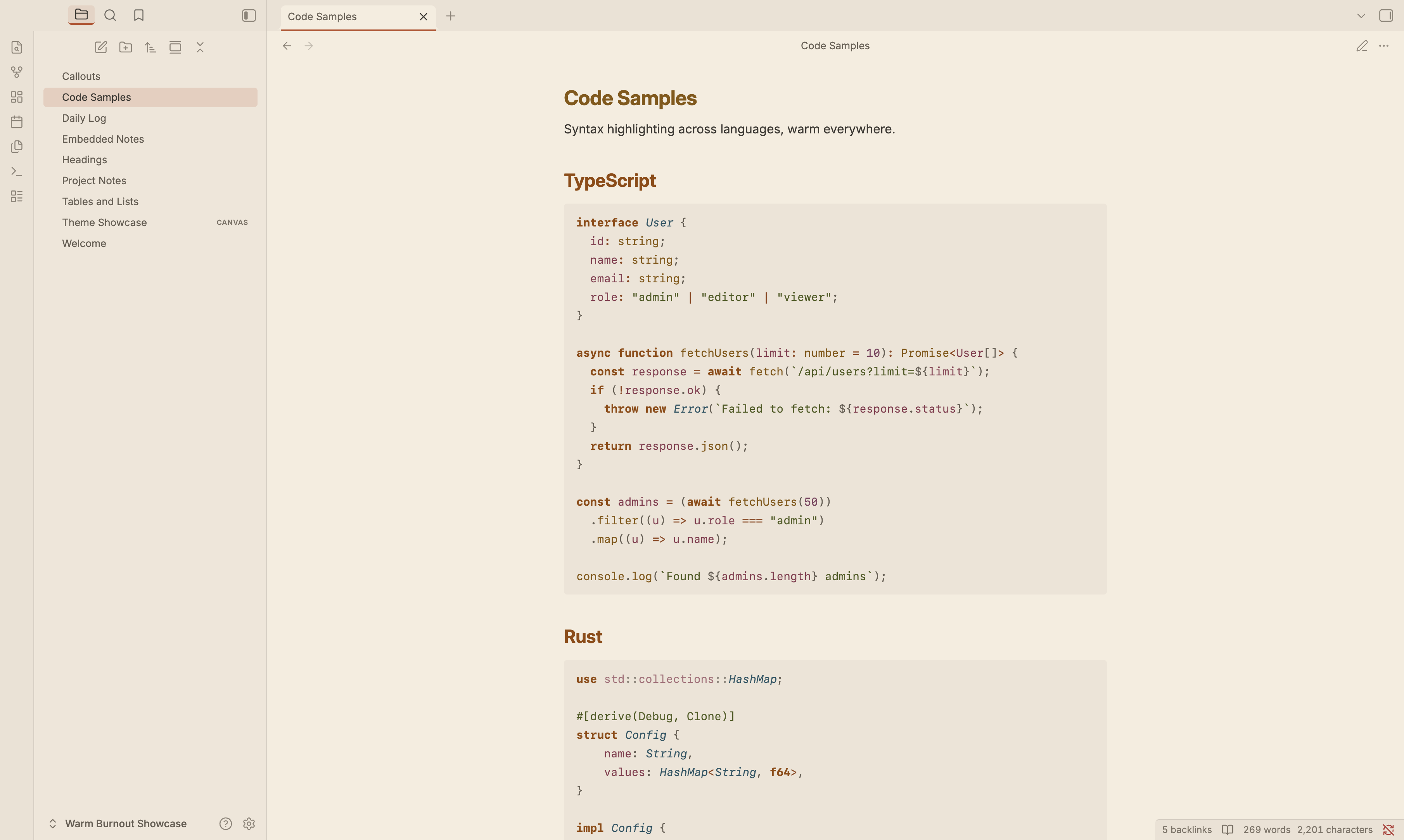Open quick switcher ribbon icon
This screenshot has height=840, width=1404.
pyautogui.click(x=17, y=48)
